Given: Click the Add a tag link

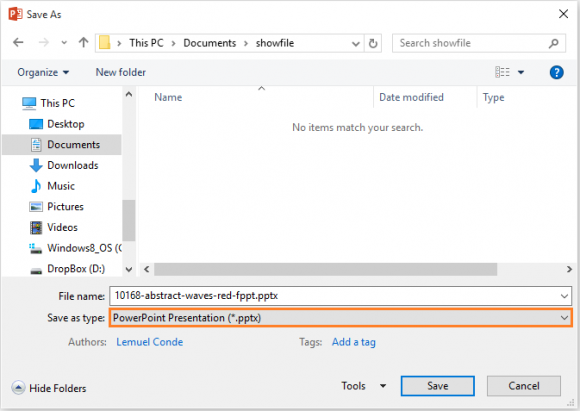Looking at the screenshot, I should tap(353, 342).
